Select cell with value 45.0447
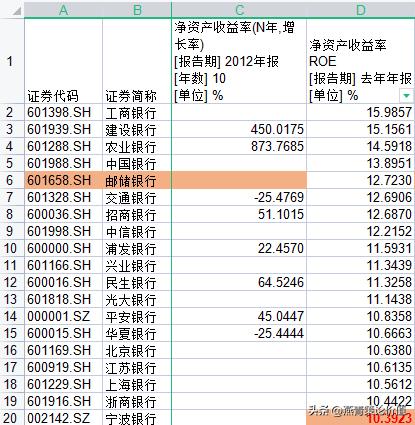The image size is (415, 425). pos(239,316)
